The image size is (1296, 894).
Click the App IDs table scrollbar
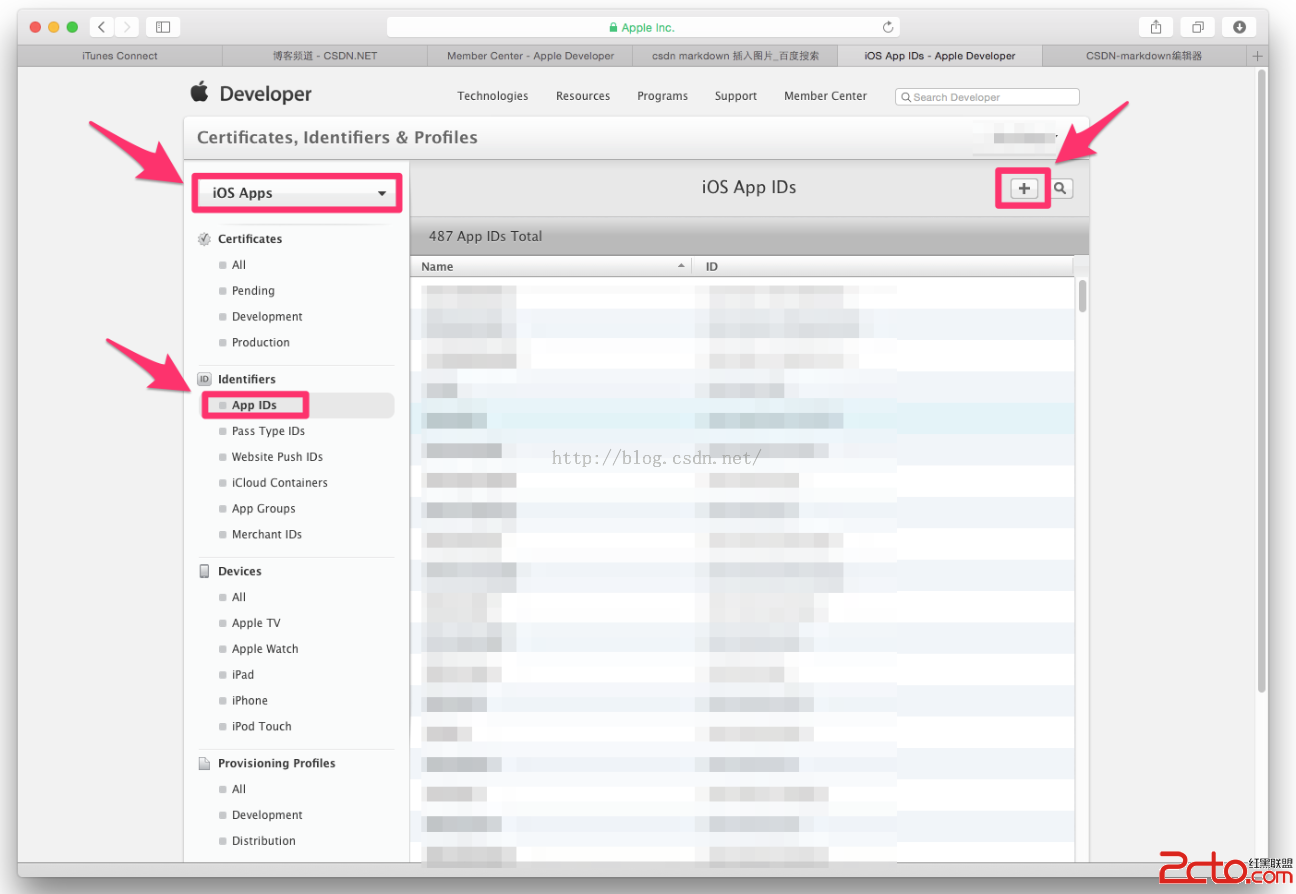point(1082,296)
